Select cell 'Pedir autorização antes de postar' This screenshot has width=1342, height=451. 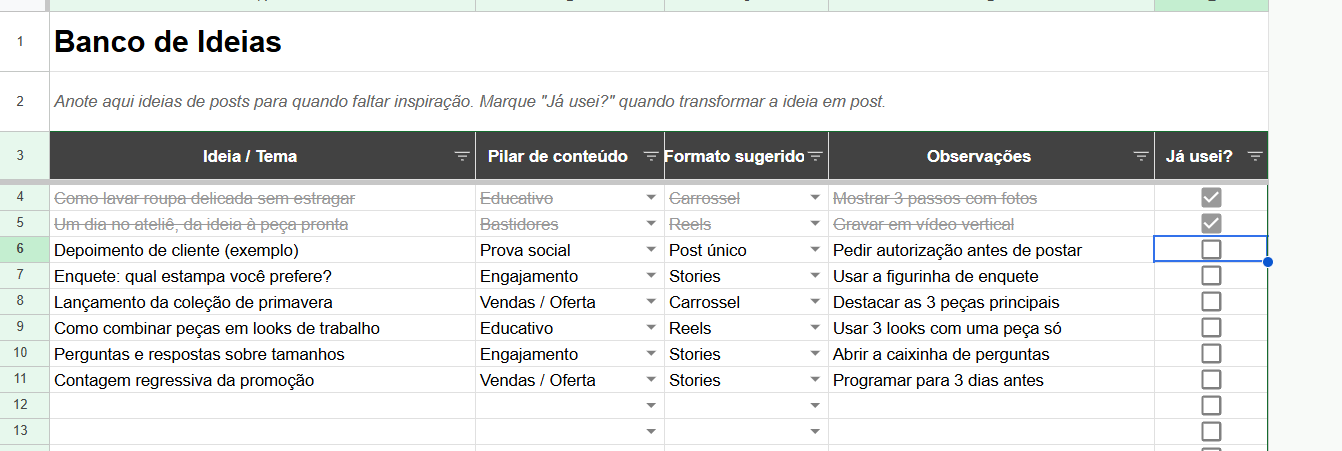pos(991,250)
